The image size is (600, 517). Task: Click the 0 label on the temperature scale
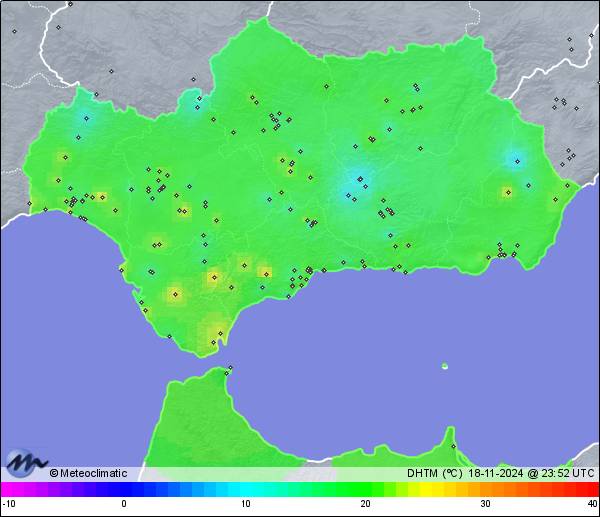124,504
